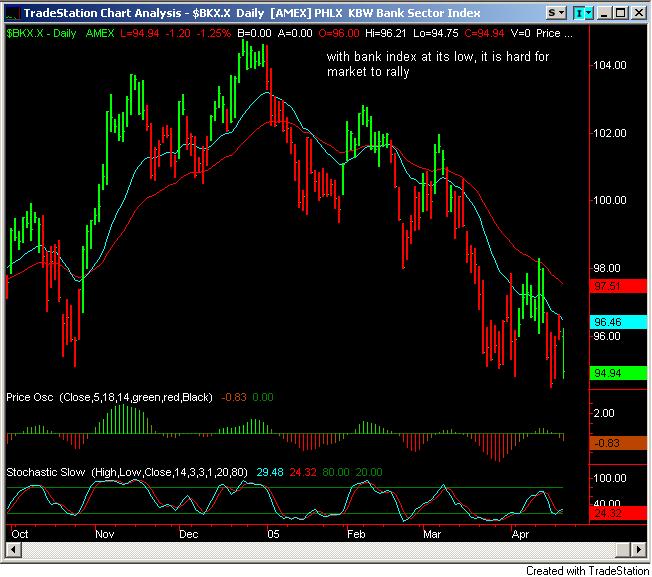Click the 'Lo=94.75' low value
The image size is (652, 577).
click(x=436, y=33)
